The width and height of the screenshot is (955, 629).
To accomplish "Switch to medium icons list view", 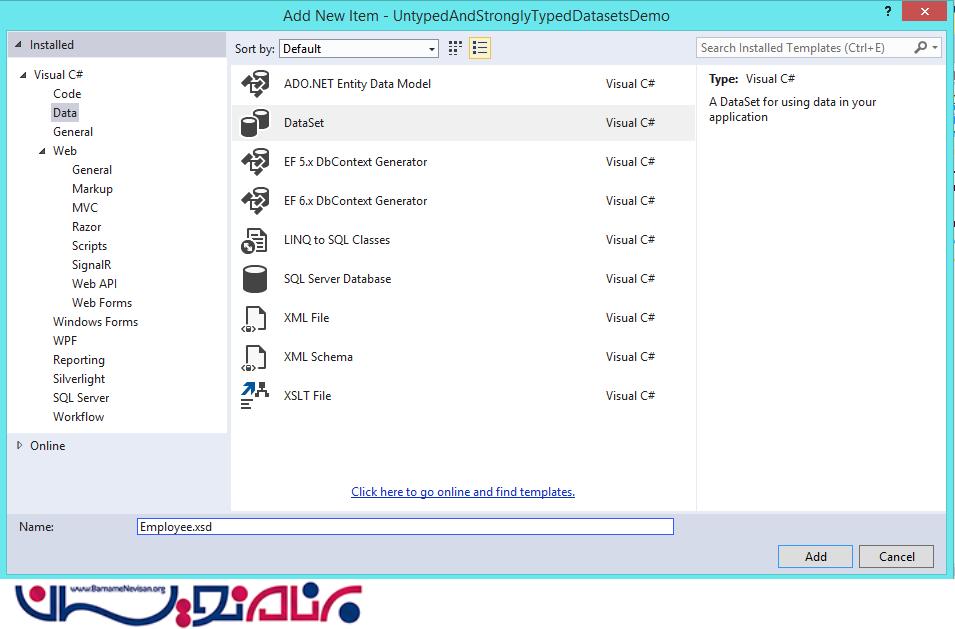I will [x=480, y=48].
